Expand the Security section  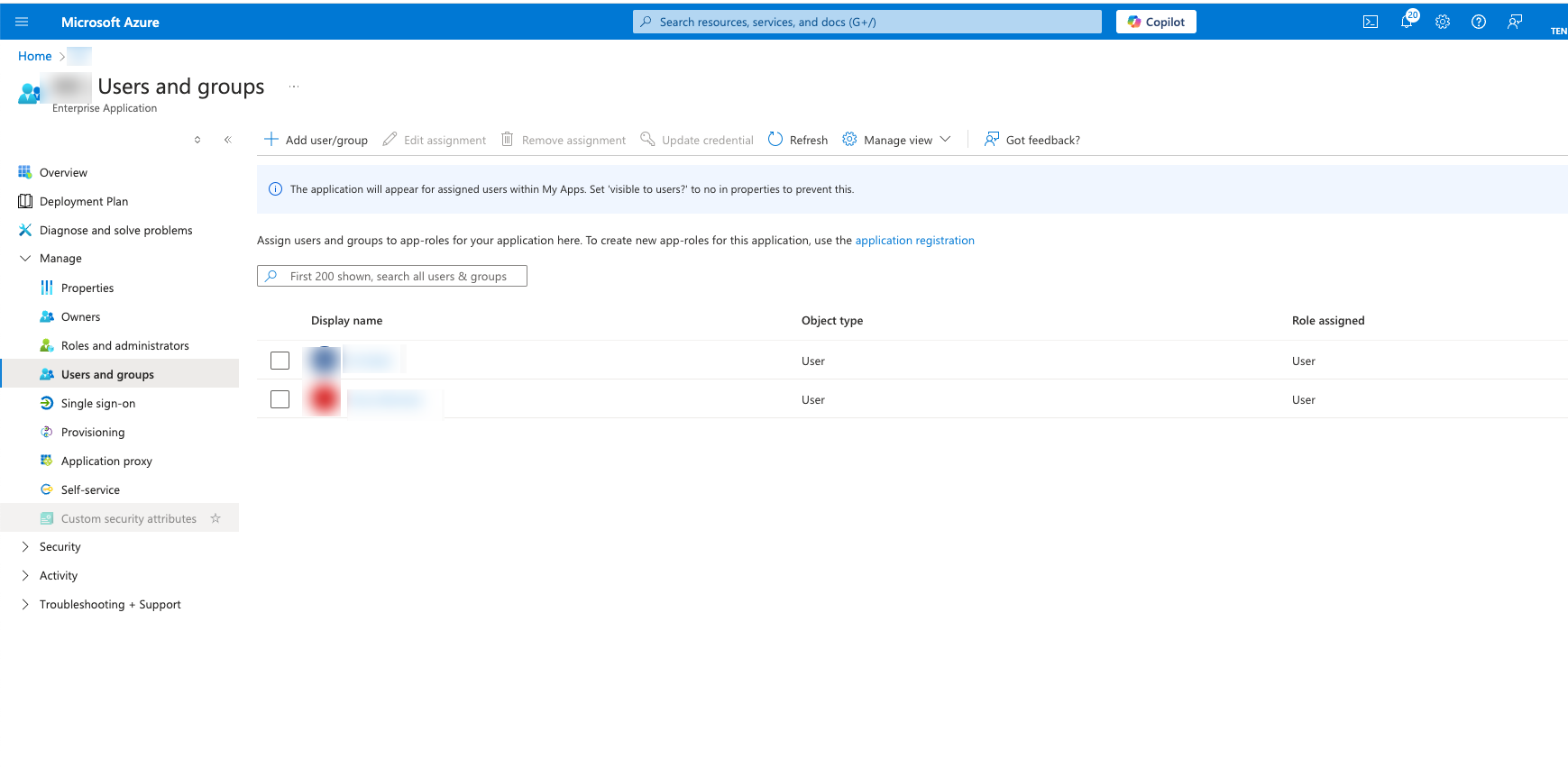(x=25, y=547)
